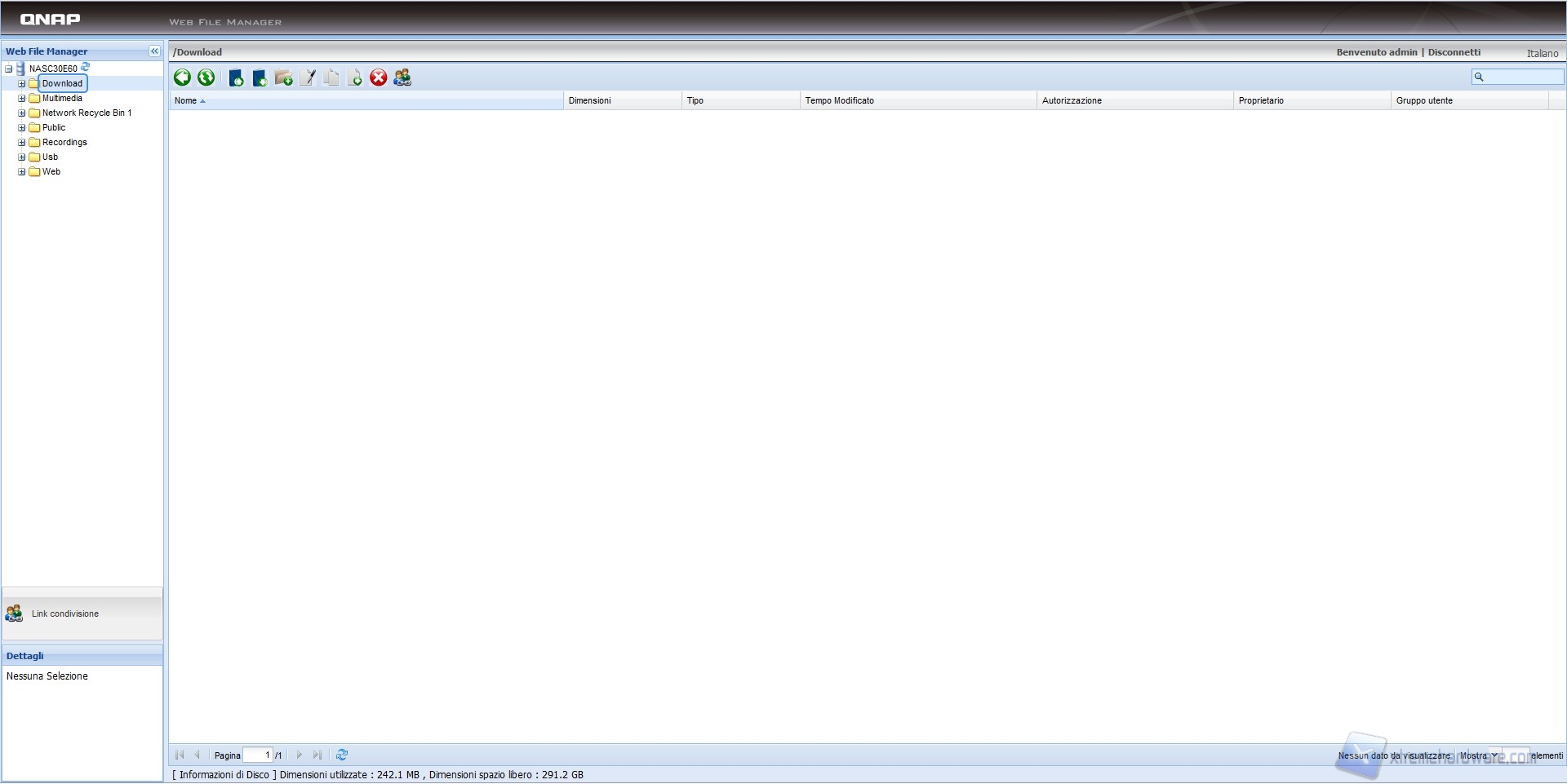Click the download file icon
Screen dimensions: 1567x784
tap(260, 78)
